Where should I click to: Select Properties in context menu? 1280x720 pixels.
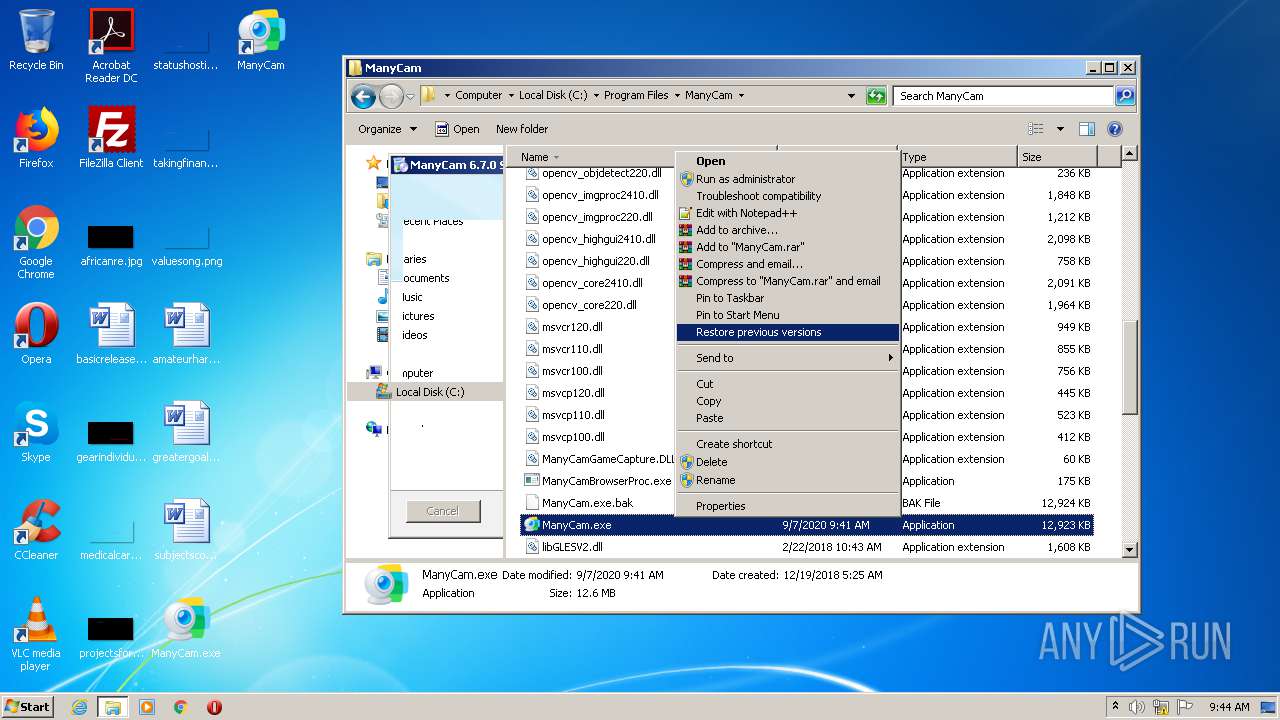pos(788,506)
